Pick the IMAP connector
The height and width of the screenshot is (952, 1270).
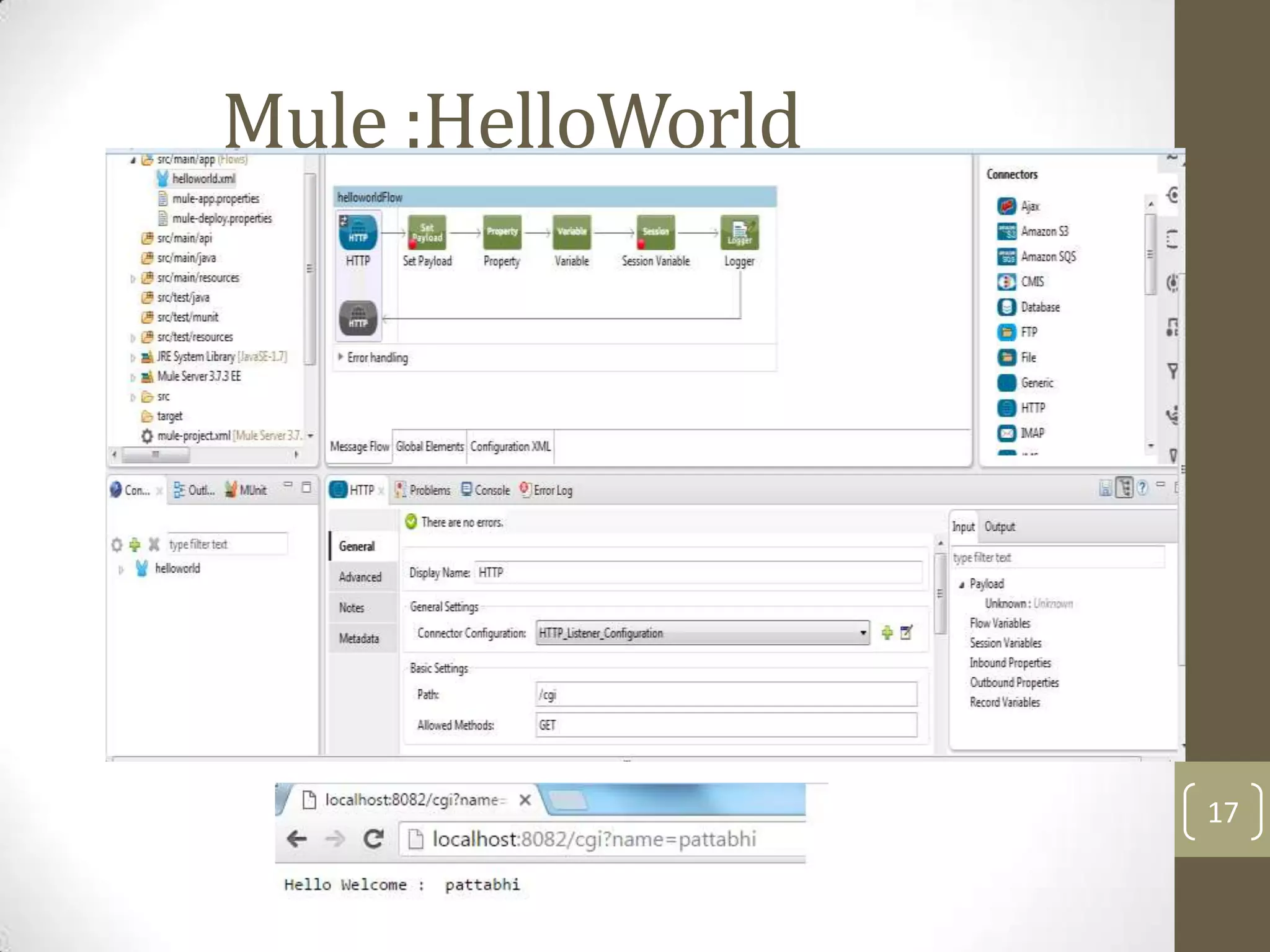tap(1021, 433)
